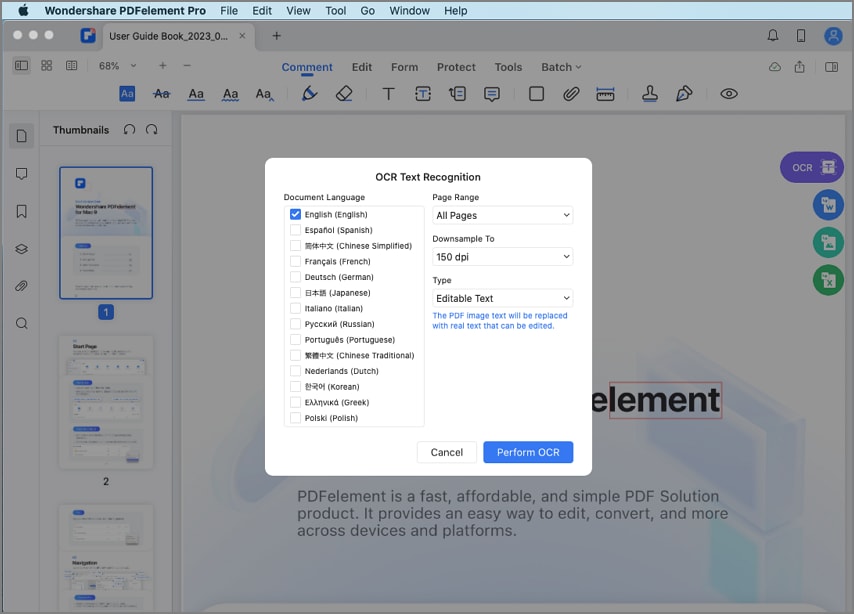Select the Strikethrough text tool
Viewport: 854px width, 614px height.
(x=161, y=94)
